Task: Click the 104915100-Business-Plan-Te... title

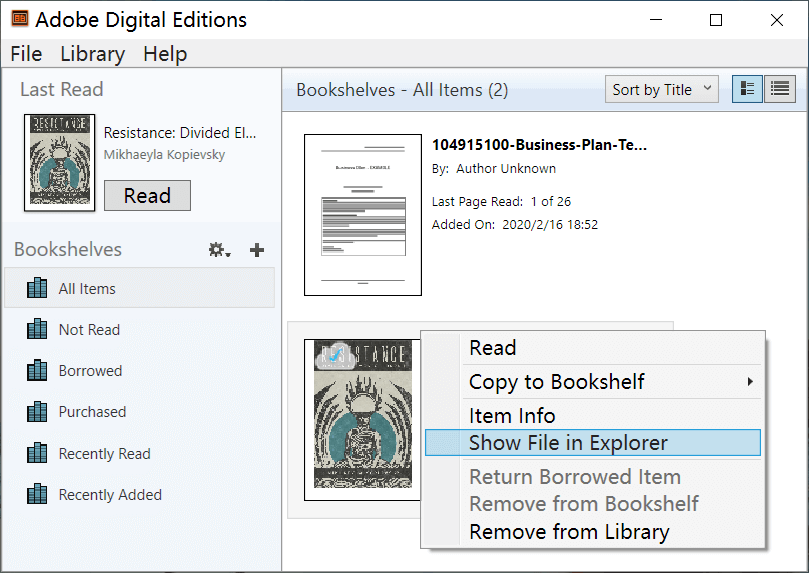Action: 539,145
